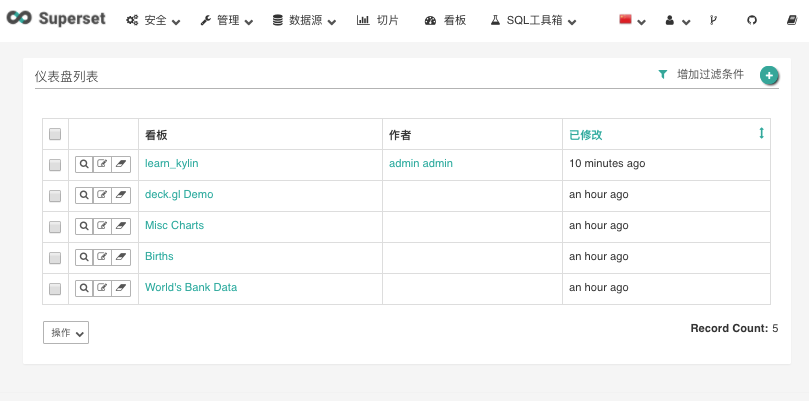Open the learn_kylin dashboard link

171,164
